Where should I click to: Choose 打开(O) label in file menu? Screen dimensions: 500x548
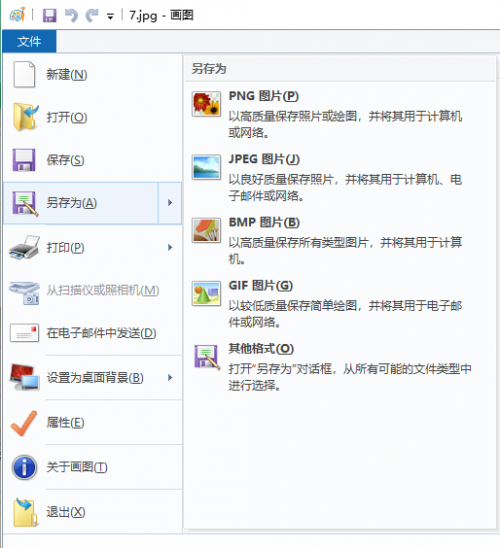67,117
